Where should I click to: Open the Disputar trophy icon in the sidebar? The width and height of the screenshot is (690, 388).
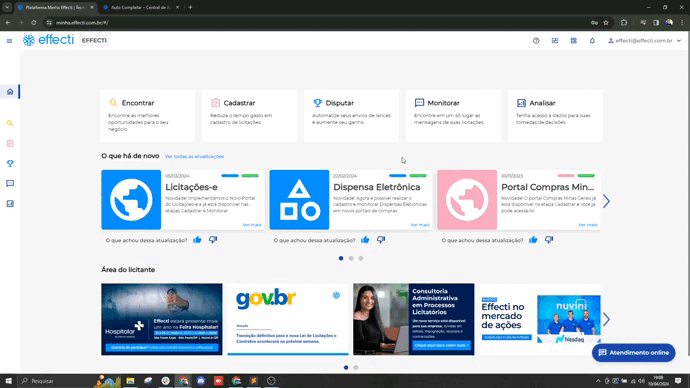click(10, 163)
